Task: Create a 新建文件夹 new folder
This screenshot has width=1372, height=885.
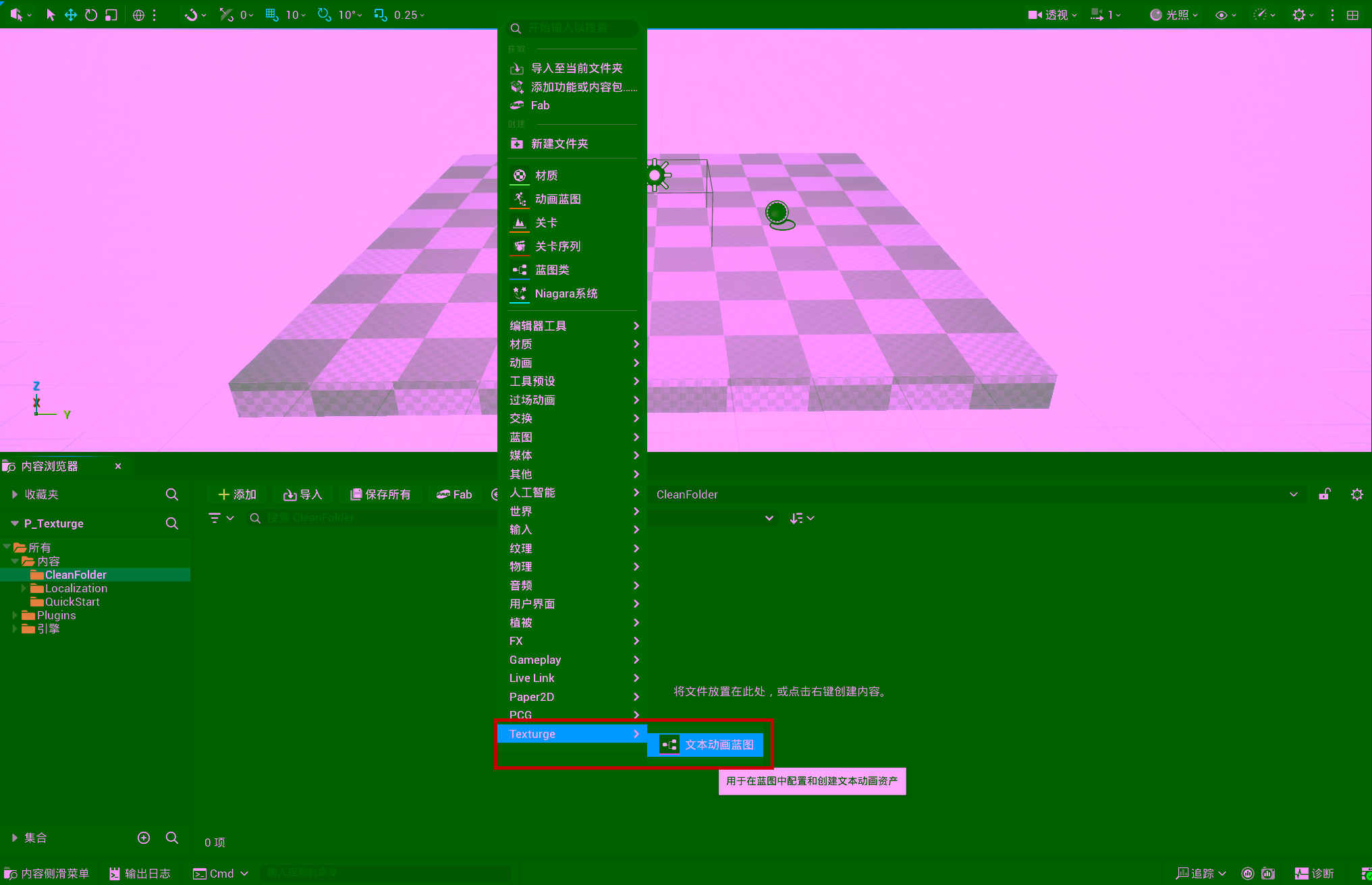Action: pyautogui.click(x=572, y=144)
